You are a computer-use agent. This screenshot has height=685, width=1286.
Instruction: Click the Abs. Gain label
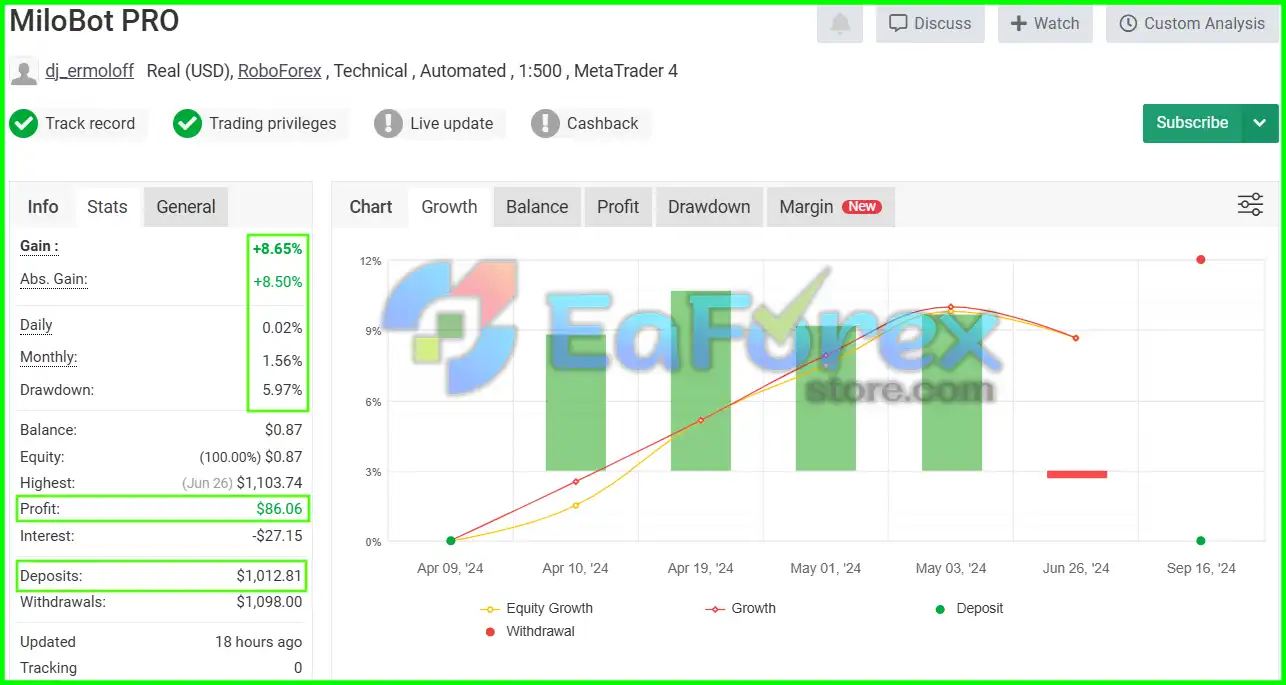coord(54,280)
